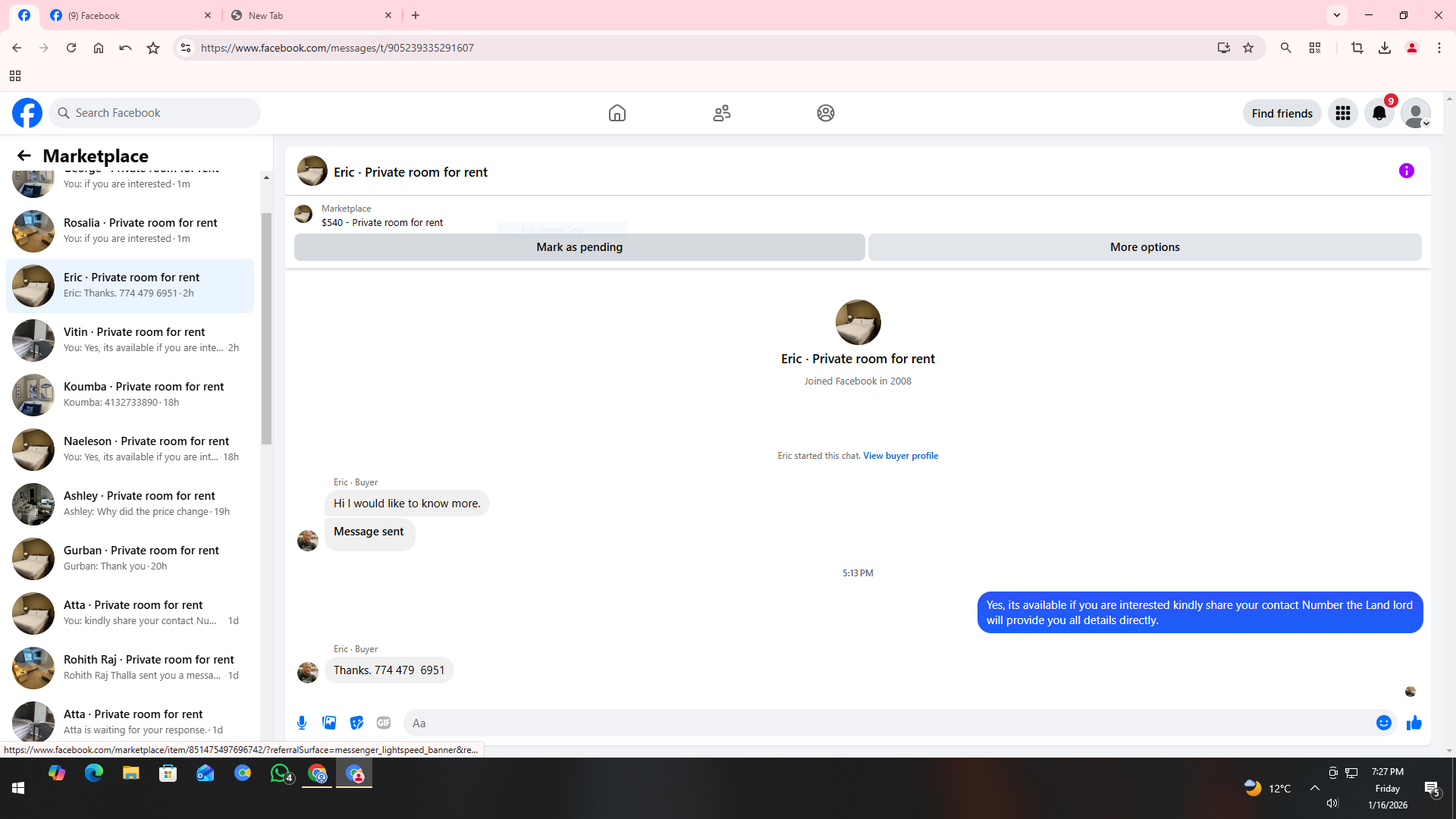
Task: Open the Friends tab in Facebook header
Action: [x=721, y=113]
